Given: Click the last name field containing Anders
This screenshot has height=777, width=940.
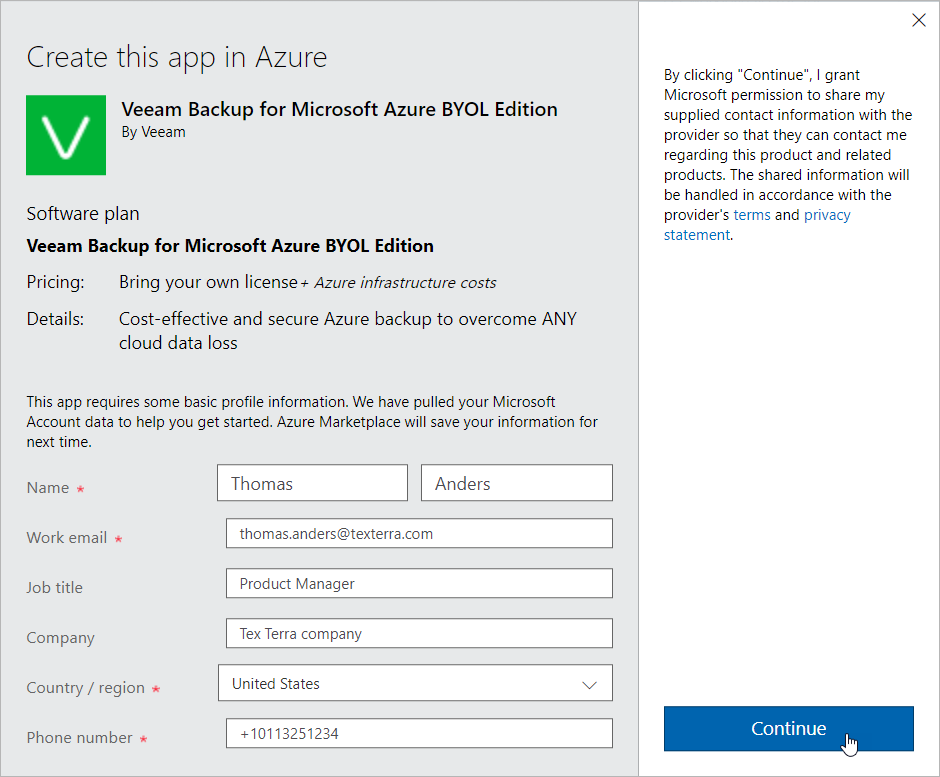Looking at the screenshot, I should pos(516,483).
